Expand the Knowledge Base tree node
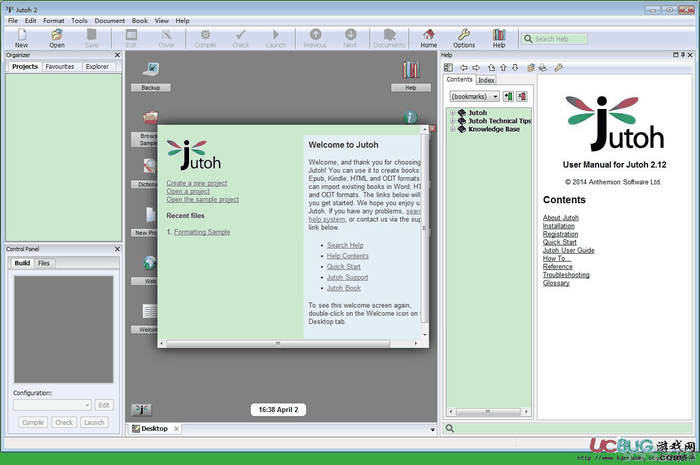Viewport: 700px width, 465px height. pyautogui.click(x=452, y=129)
